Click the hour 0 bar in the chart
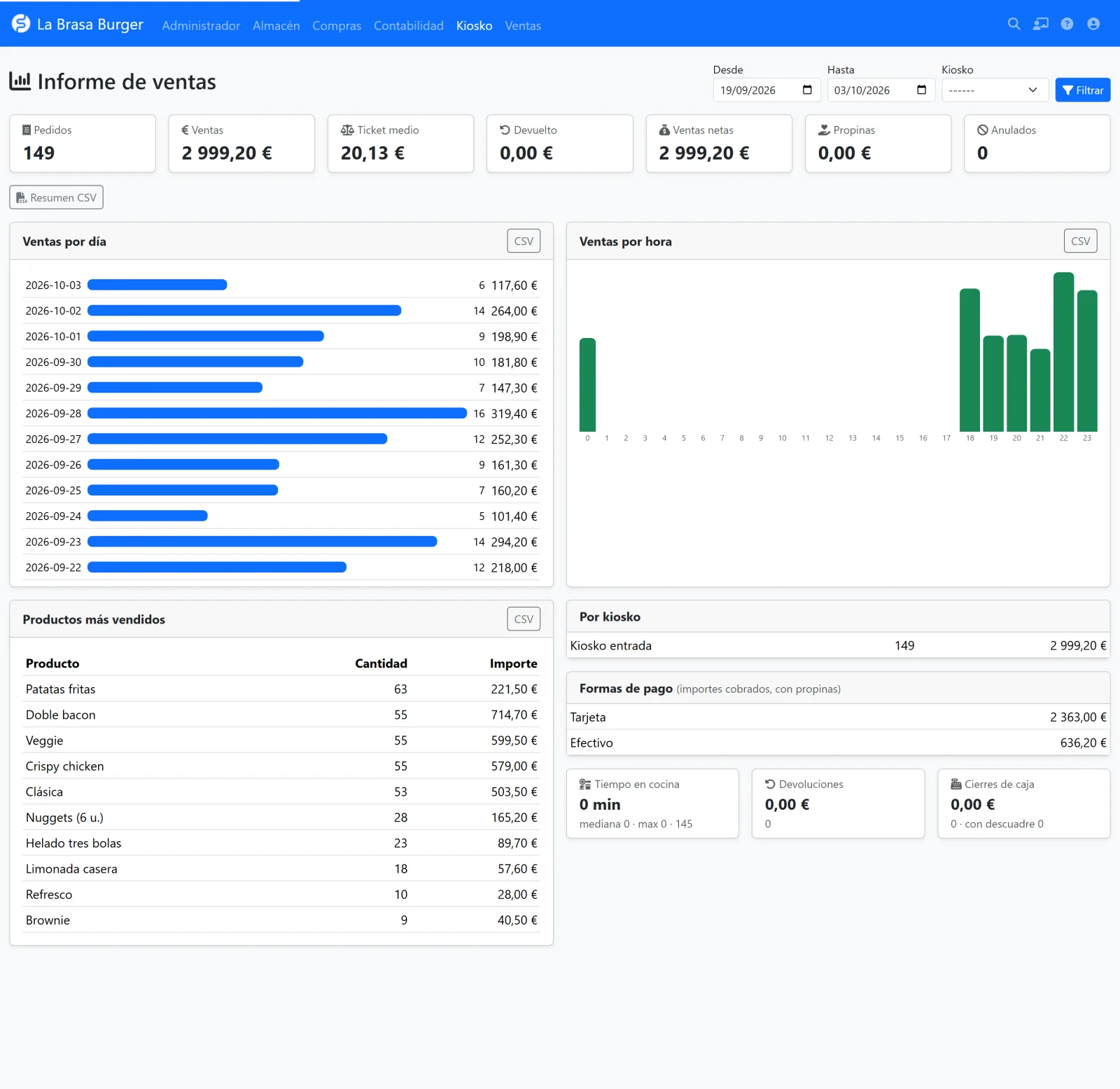The height and width of the screenshot is (1089, 1120). pyautogui.click(x=587, y=385)
